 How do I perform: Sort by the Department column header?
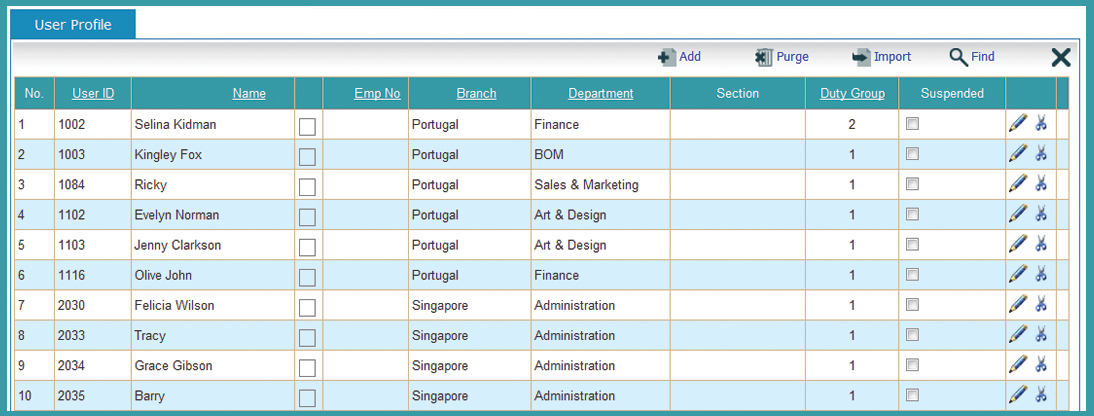(601, 94)
